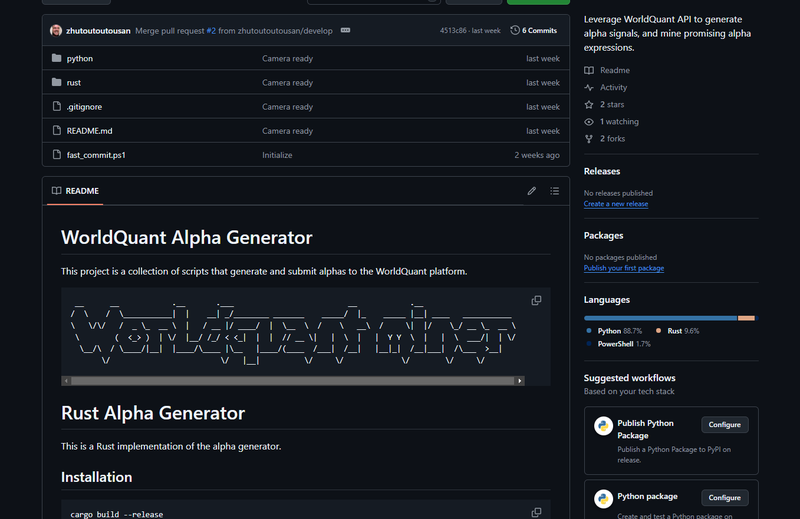The height and width of the screenshot is (519, 800).
Task: Open the README.md file
Action: pos(89,131)
